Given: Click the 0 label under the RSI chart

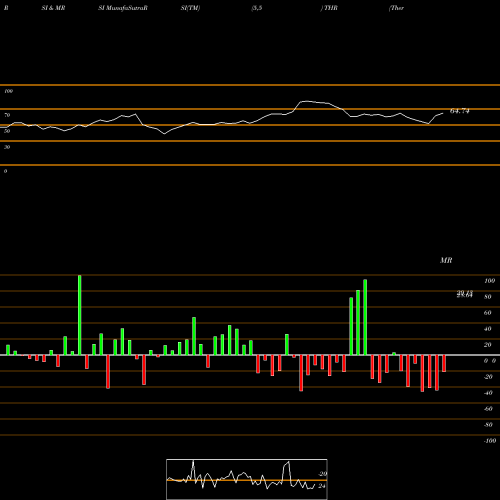Looking at the screenshot, I should click(x=5, y=171).
